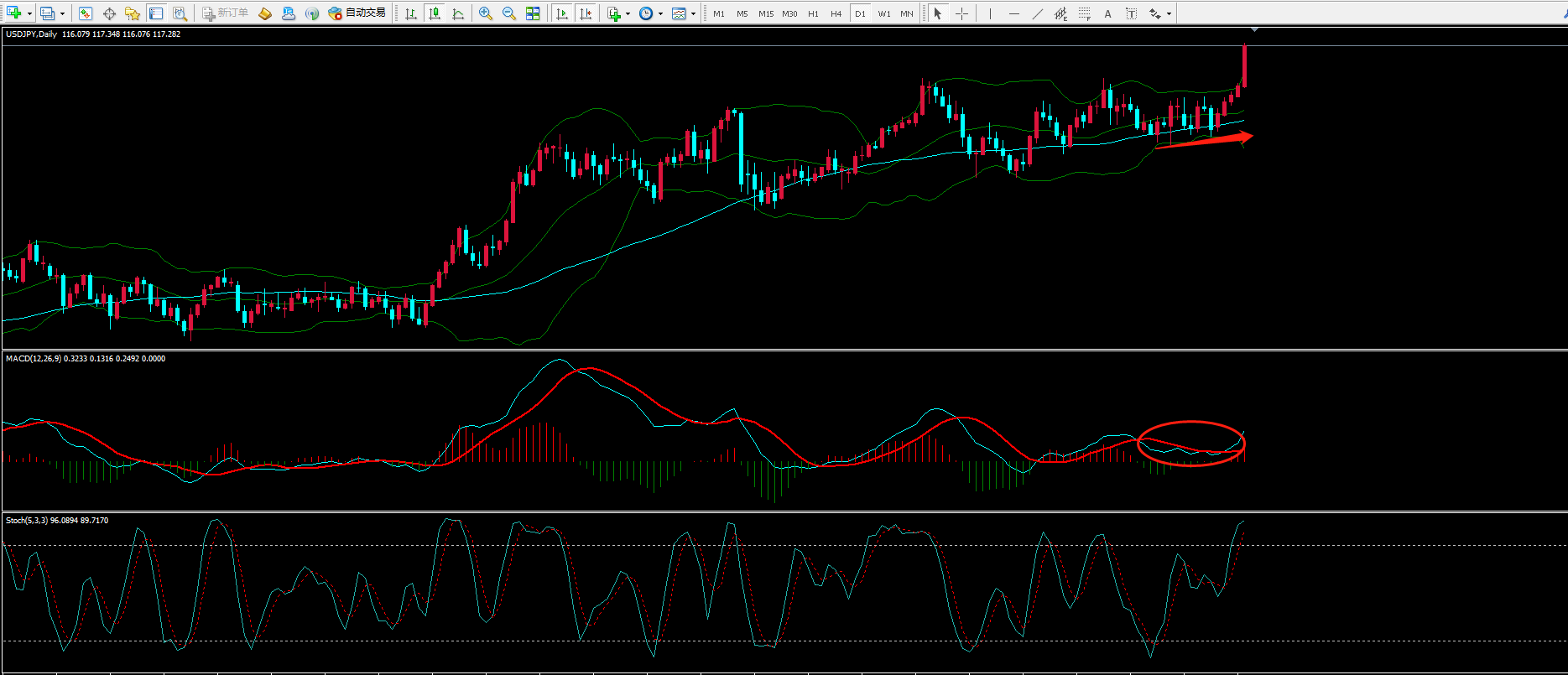The width and height of the screenshot is (1568, 675).
Task: Select the trendline drawing tool
Action: 1038,13
